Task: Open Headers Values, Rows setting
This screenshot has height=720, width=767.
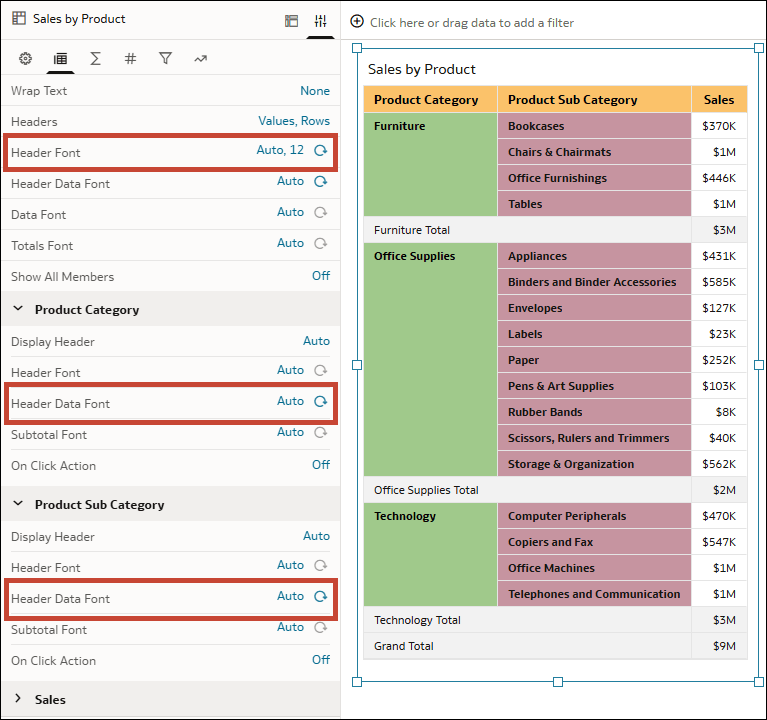Action: pyautogui.click(x=293, y=121)
